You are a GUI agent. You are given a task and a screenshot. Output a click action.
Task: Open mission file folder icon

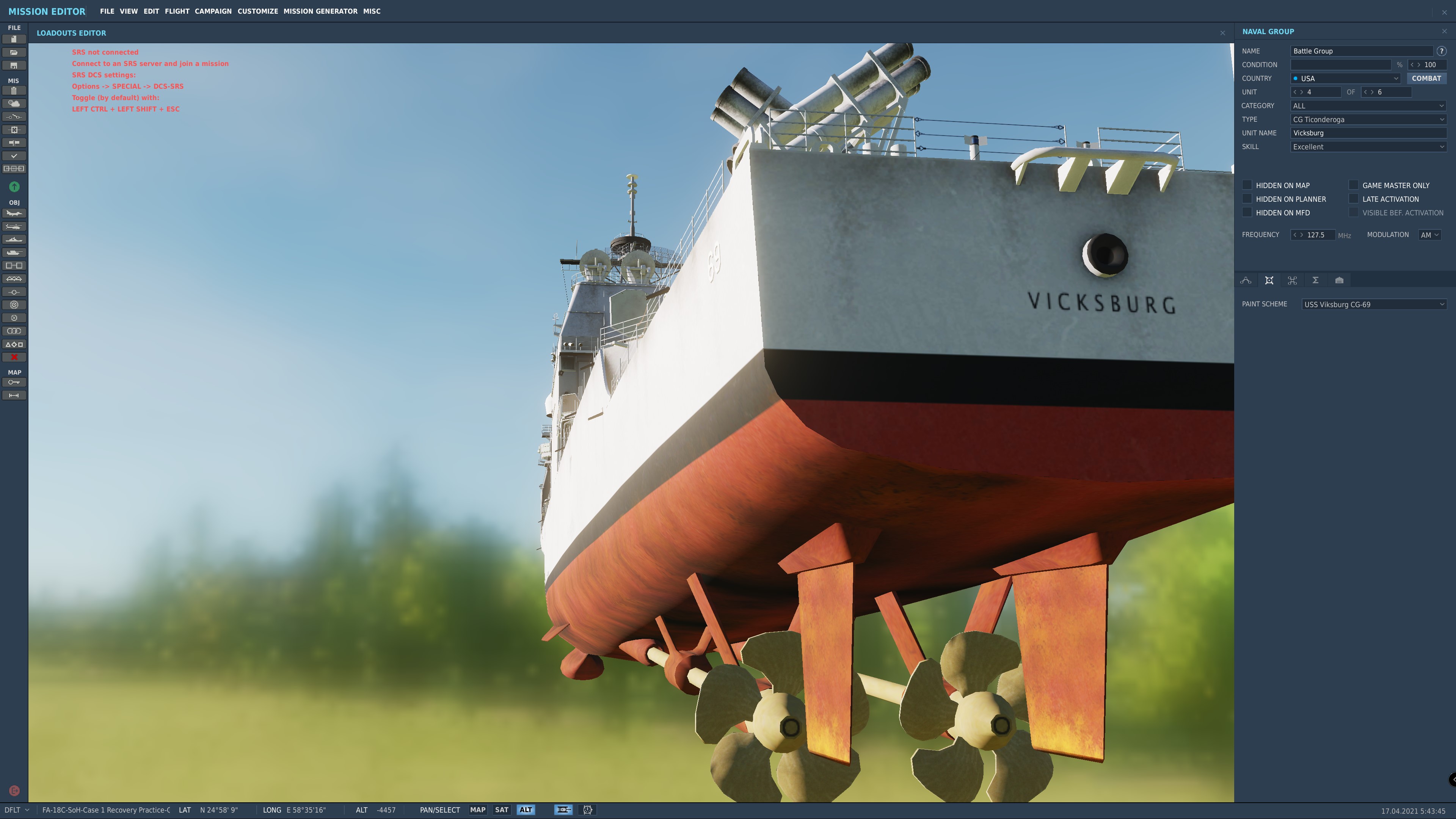tap(14, 53)
